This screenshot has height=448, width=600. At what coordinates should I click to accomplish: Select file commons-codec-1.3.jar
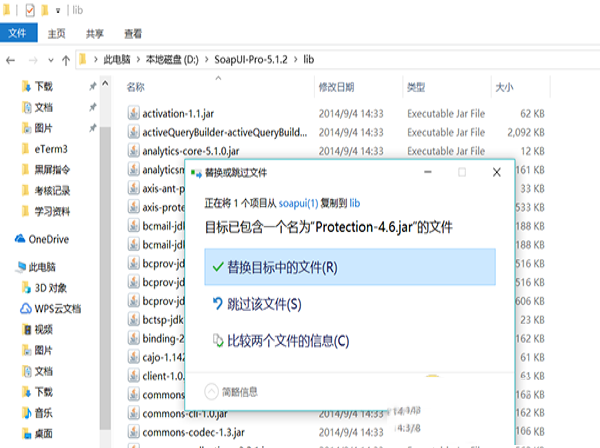click(x=193, y=432)
